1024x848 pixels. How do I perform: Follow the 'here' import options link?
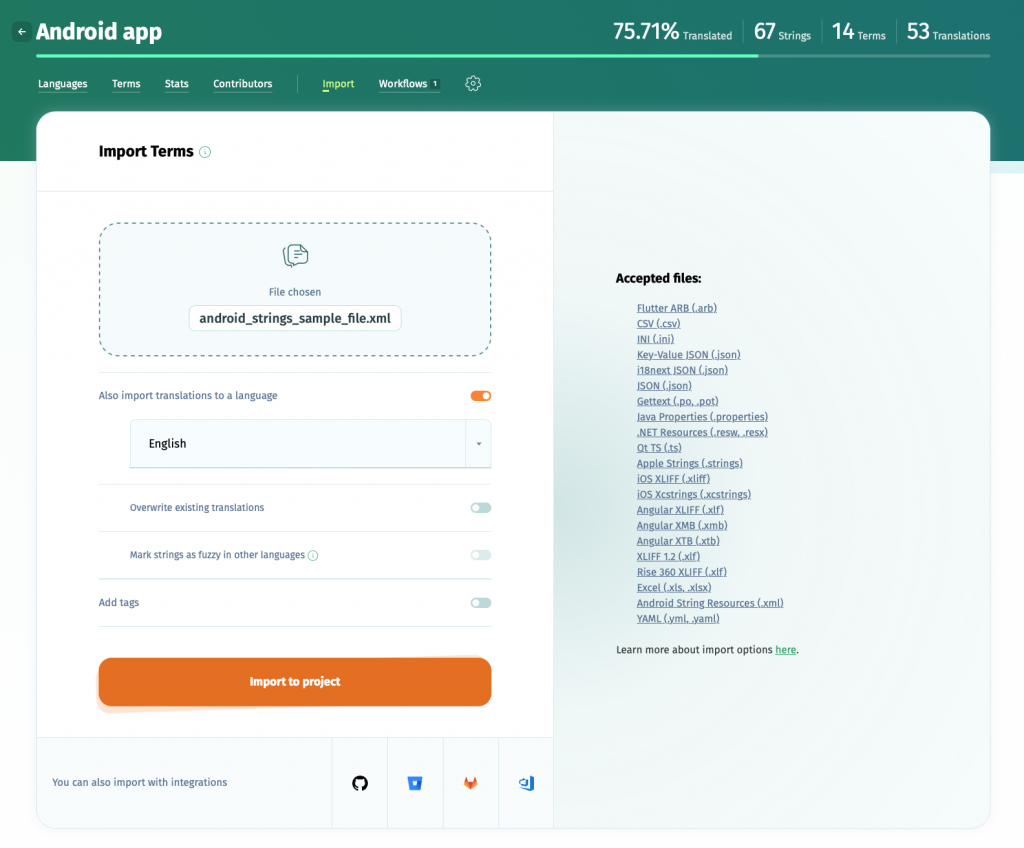pos(785,650)
